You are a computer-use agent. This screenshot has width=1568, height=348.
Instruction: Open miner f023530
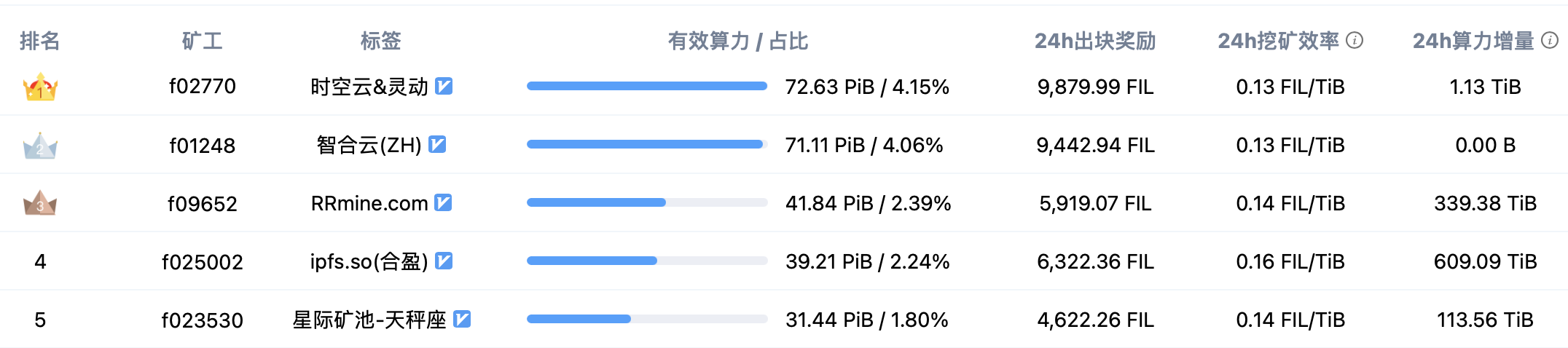pos(203,320)
